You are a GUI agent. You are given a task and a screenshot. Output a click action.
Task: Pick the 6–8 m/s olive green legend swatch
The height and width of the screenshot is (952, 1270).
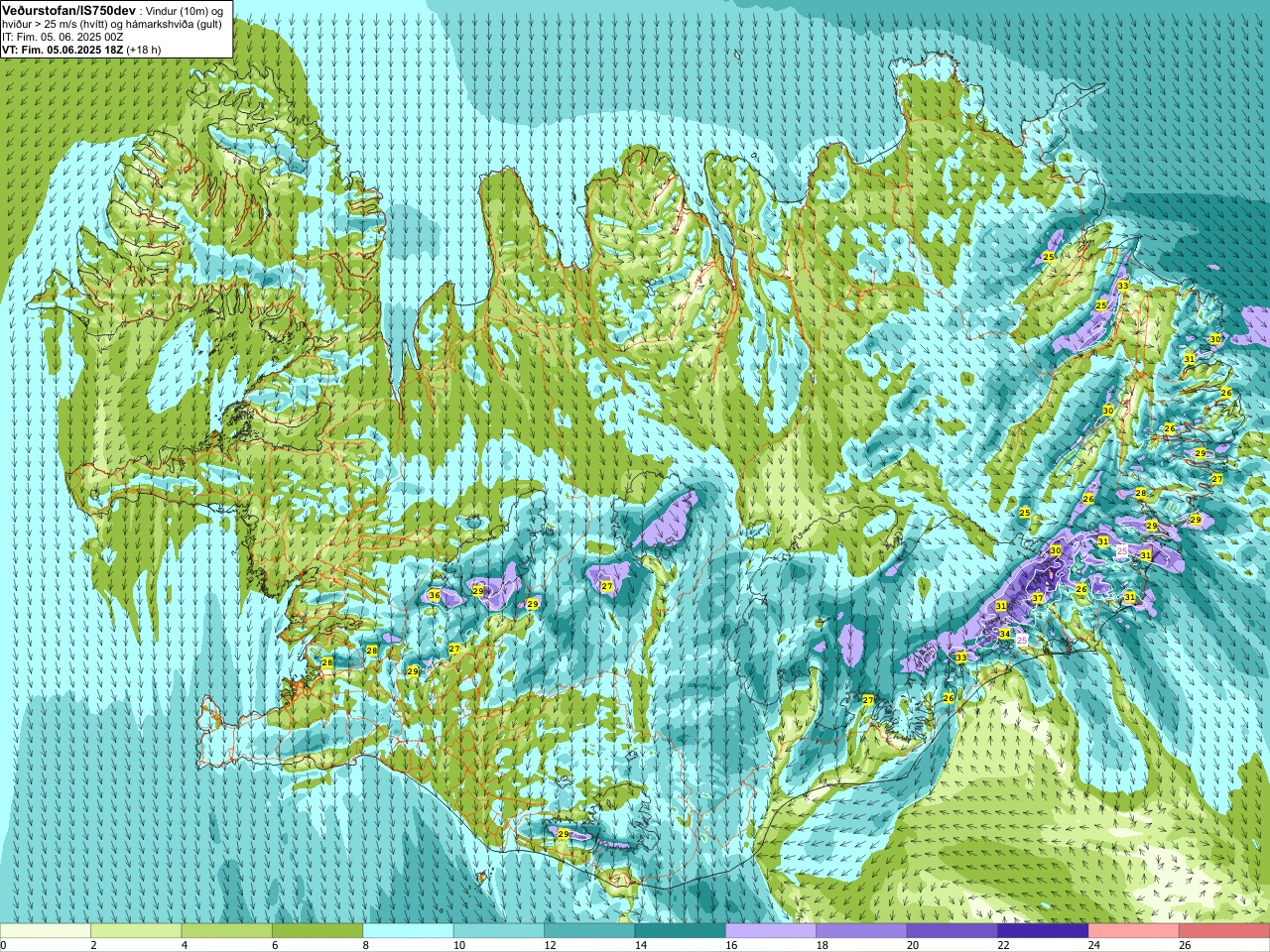pyautogui.click(x=317, y=931)
